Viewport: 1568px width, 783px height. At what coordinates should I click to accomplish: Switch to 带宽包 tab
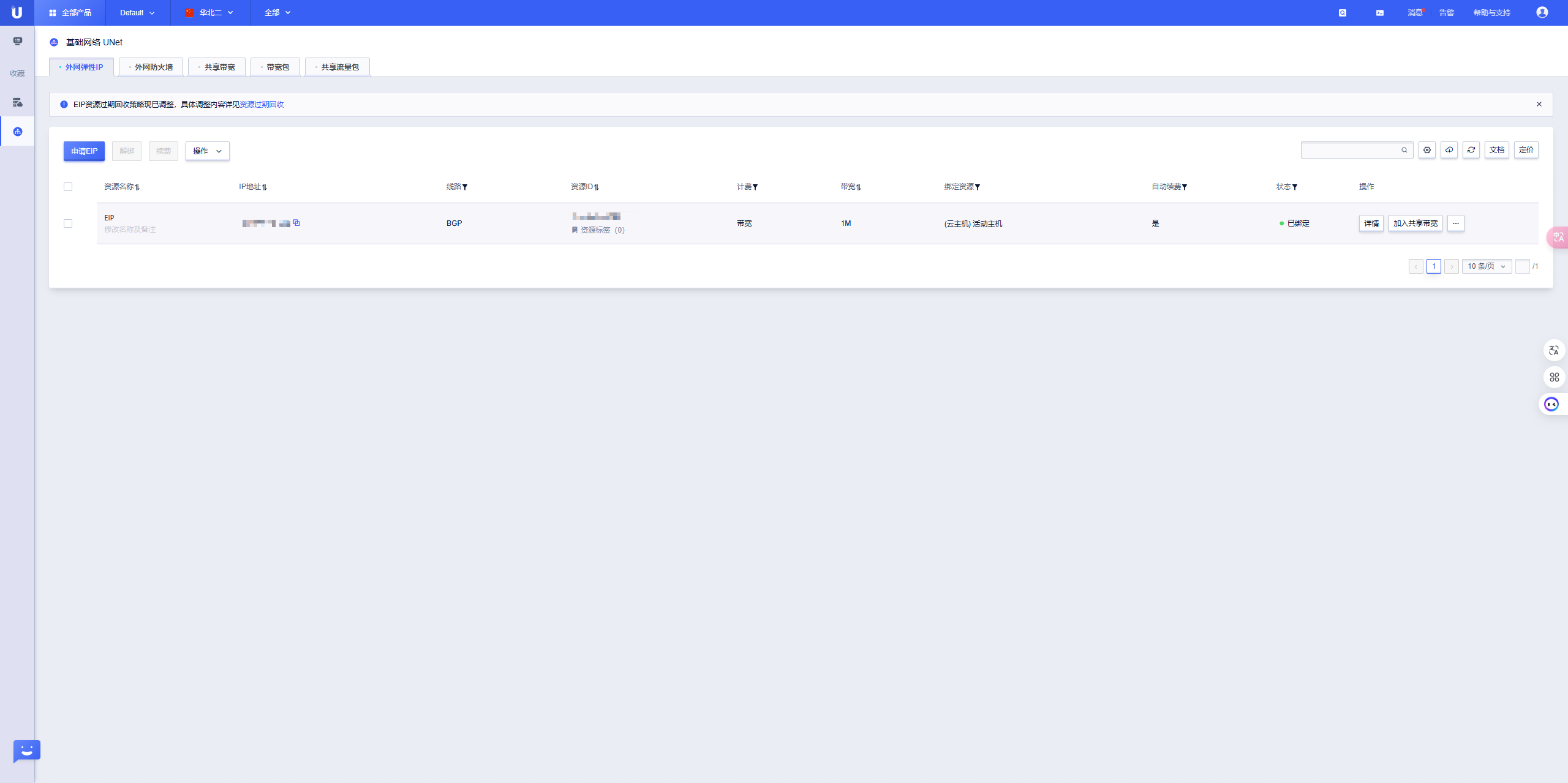pos(275,67)
